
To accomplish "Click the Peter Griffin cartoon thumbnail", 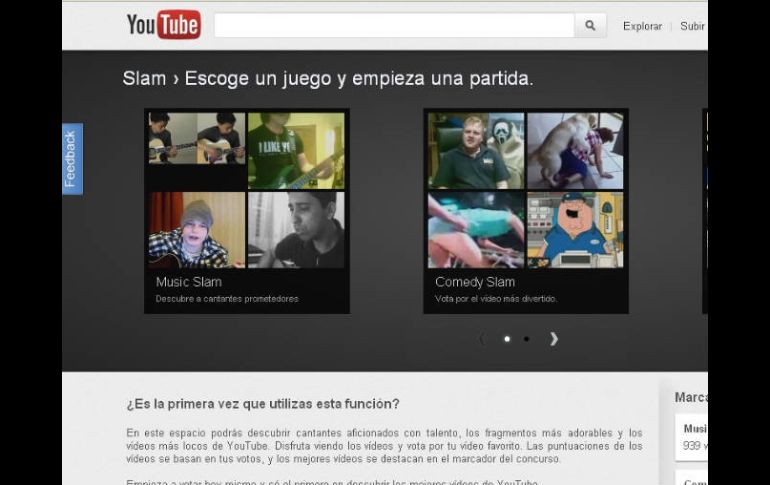I will (575, 230).
